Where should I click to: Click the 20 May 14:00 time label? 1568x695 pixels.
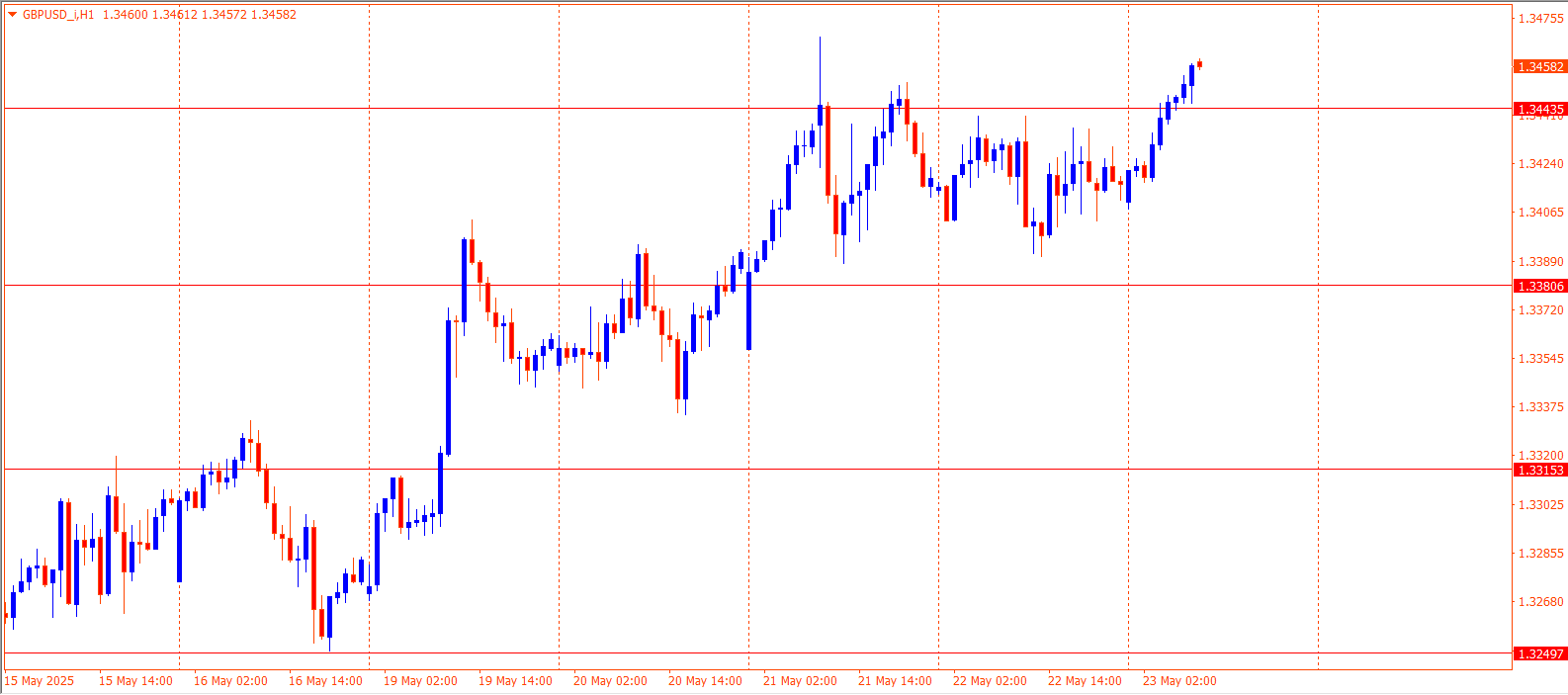coord(705,680)
